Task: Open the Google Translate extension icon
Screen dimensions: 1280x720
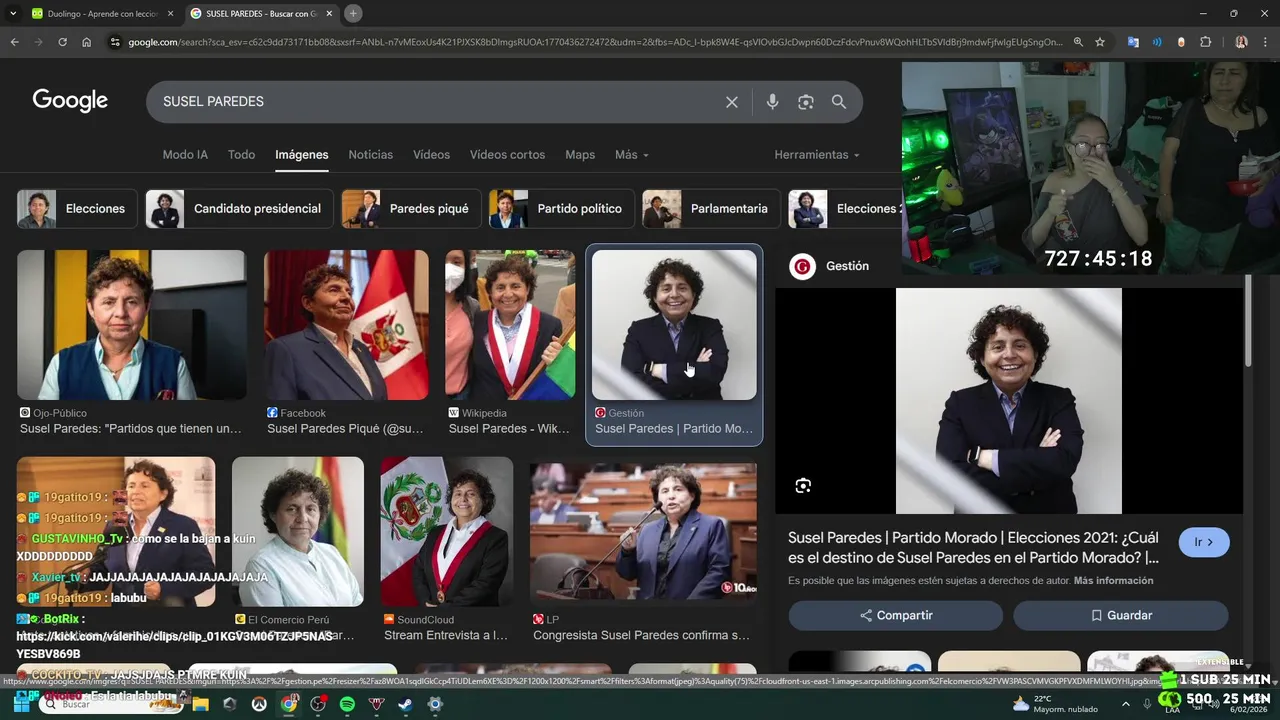Action: pos(1133,42)
